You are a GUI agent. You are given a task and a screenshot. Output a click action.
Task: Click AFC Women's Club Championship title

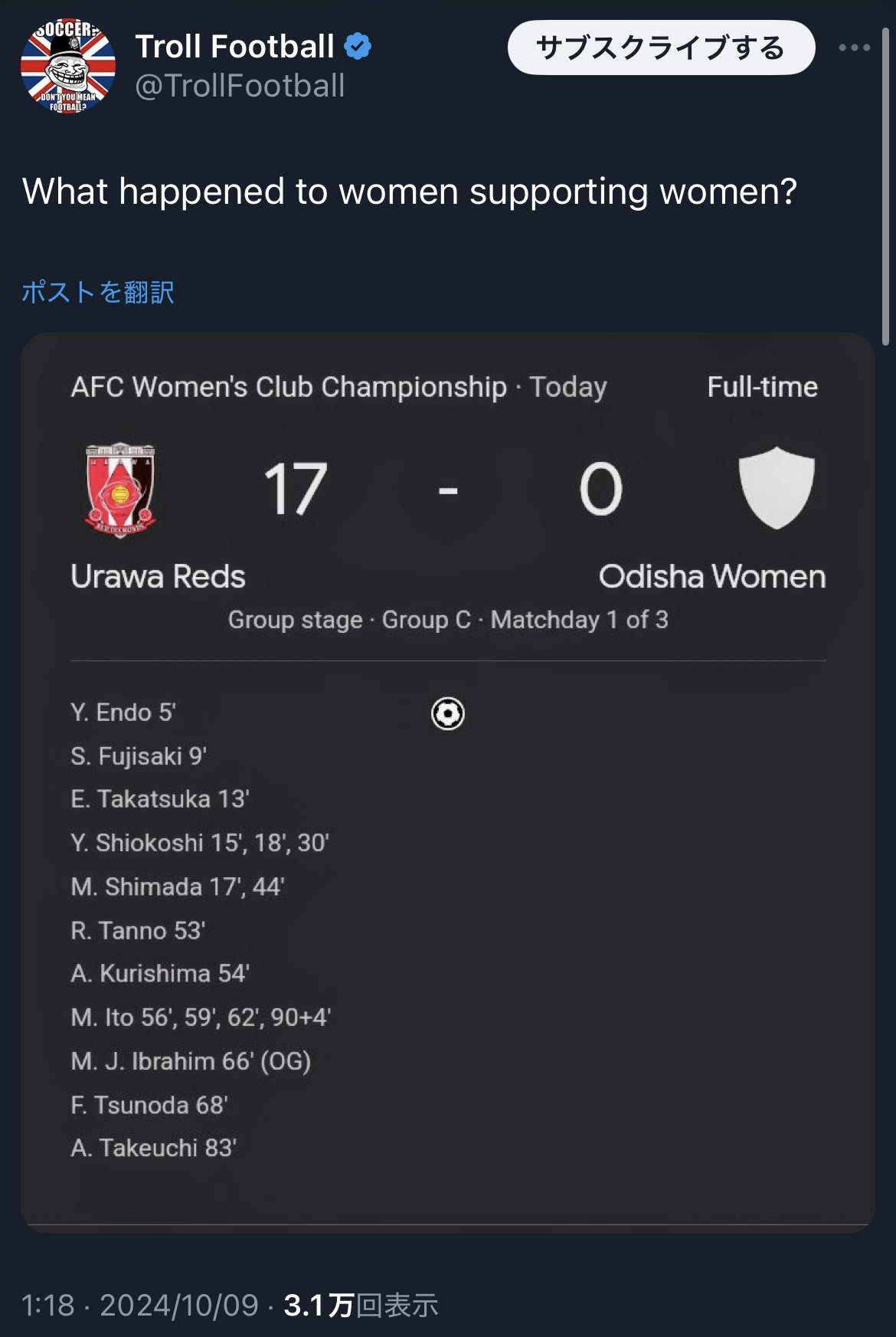(x=289, y=387)
